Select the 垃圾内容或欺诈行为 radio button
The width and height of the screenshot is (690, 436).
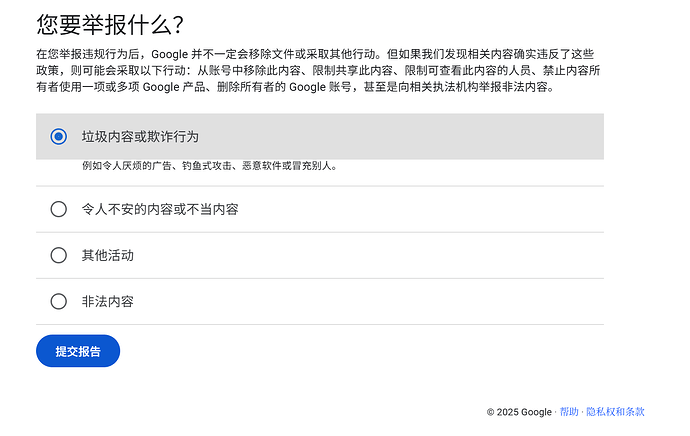tap(59, 136)
